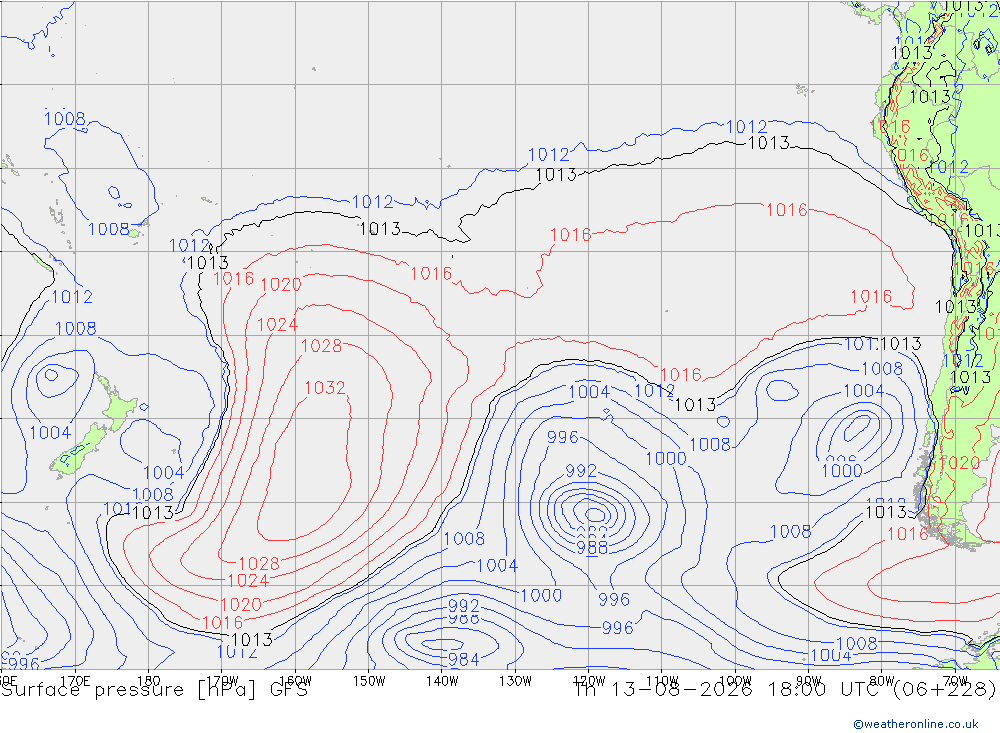Click the weatheronline.co.uk copyright link
This screenshot has height=733, width=1000.
pyautogui.click(x=916, y=724)
